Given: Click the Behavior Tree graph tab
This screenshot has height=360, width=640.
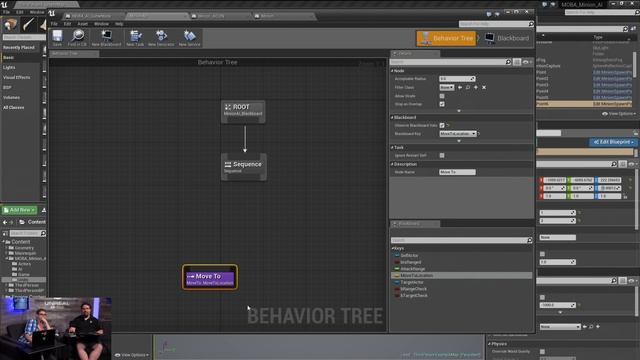Looking at the screenshot, I should (74, 53).
